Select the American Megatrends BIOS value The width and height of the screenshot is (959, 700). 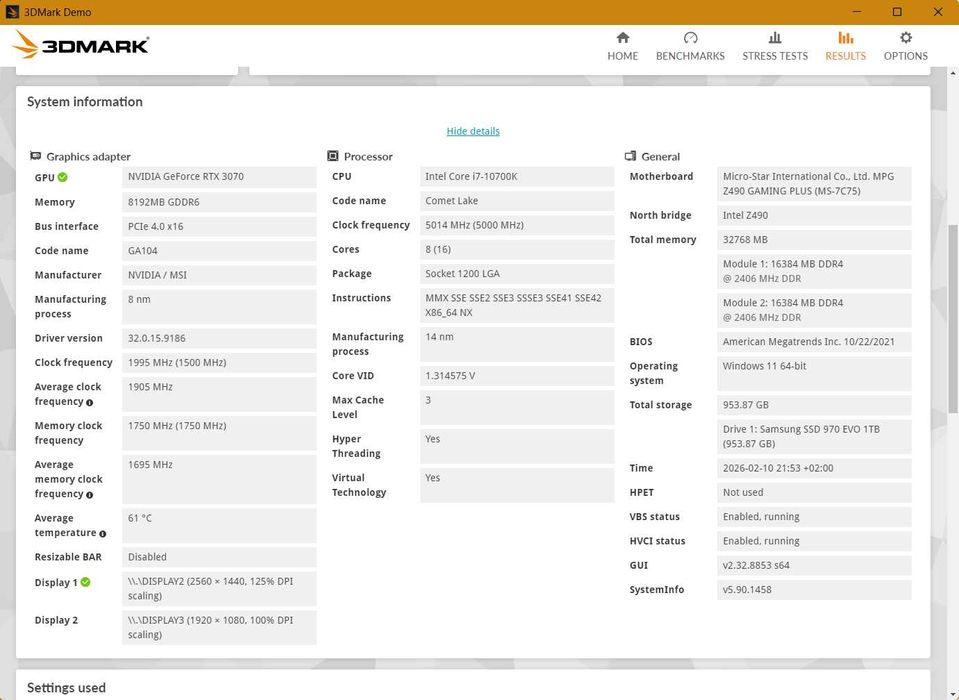[814, 342]
